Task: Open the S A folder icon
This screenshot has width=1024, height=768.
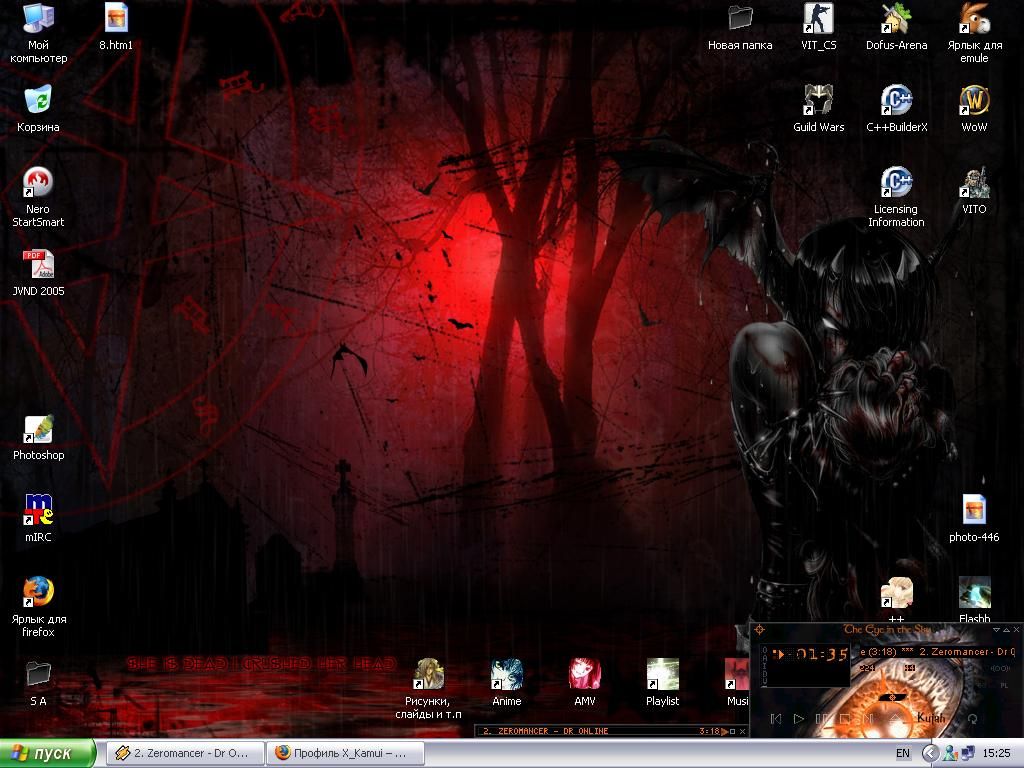Action: click(x=38, y=683)
